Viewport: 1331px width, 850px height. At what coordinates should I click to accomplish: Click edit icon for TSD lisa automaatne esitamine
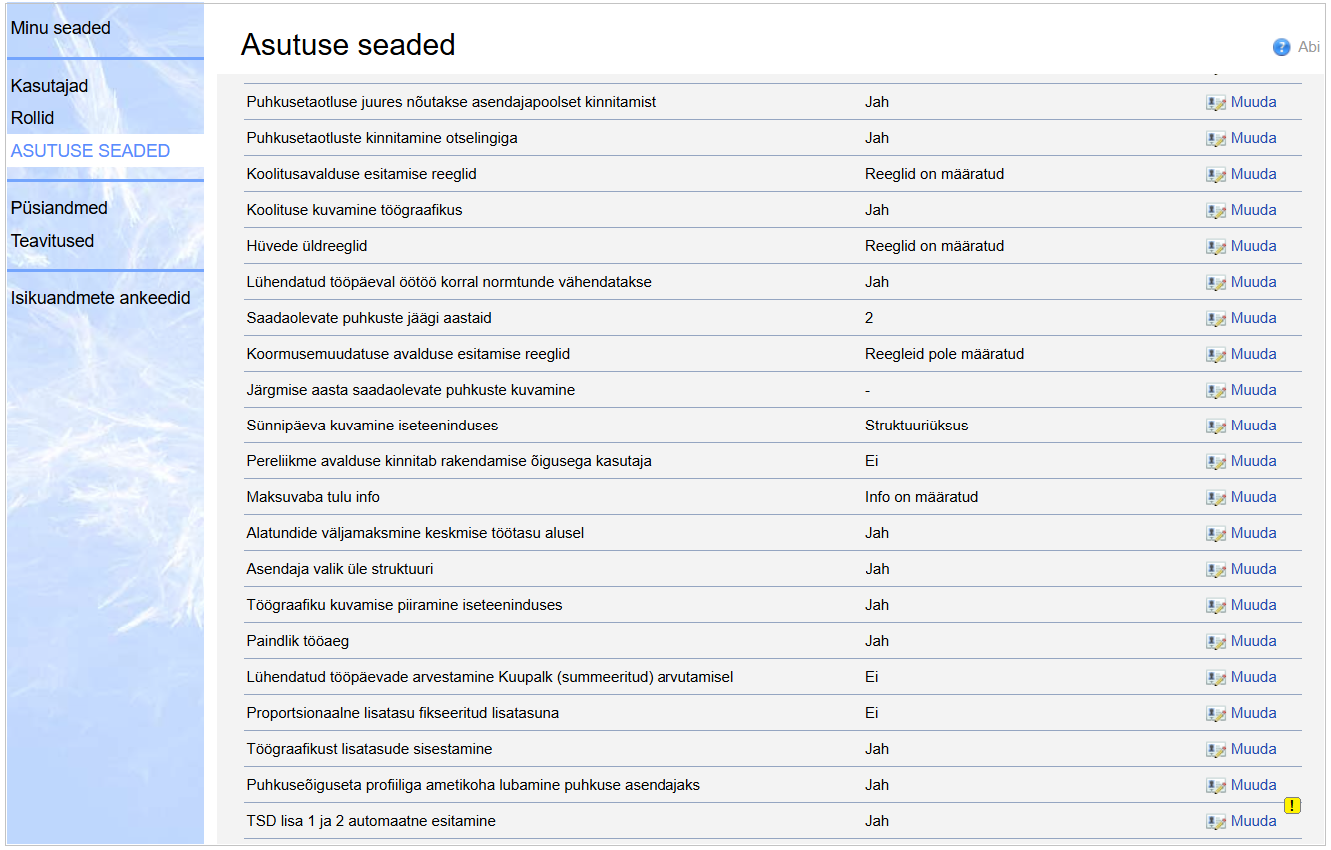click(1216, 822)
